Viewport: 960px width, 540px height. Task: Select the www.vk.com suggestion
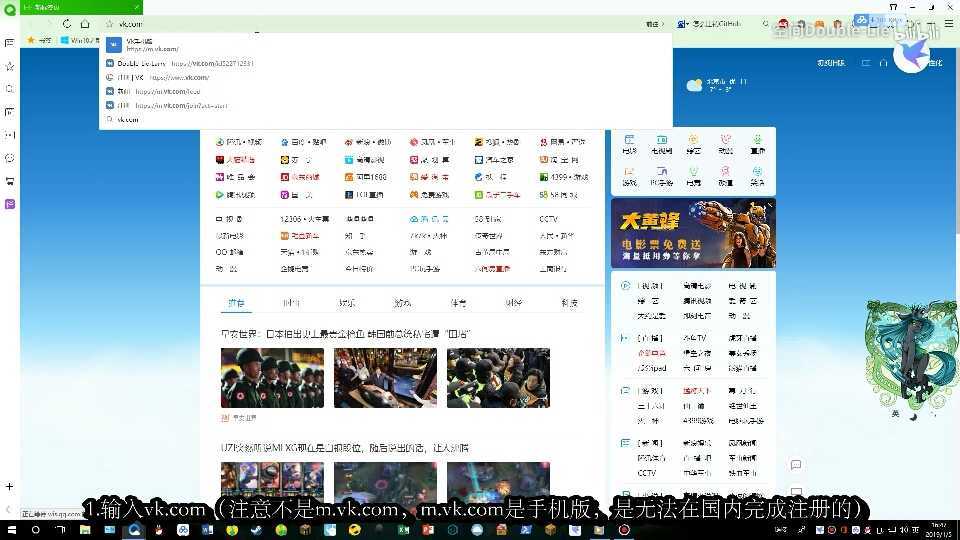click(386, 77)
